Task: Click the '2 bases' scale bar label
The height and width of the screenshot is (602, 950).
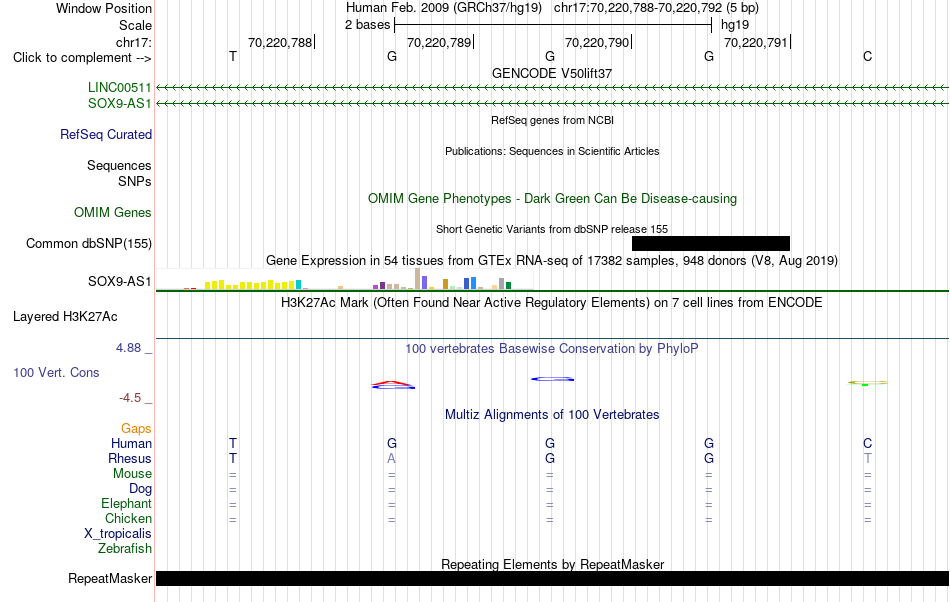Action: (x=368, y=25)
